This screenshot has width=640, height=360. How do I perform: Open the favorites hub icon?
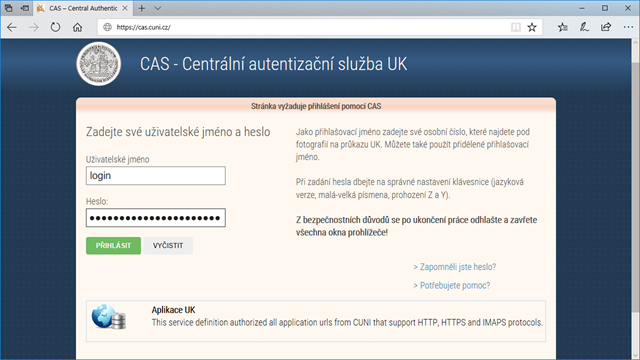[x=563, y=27]
